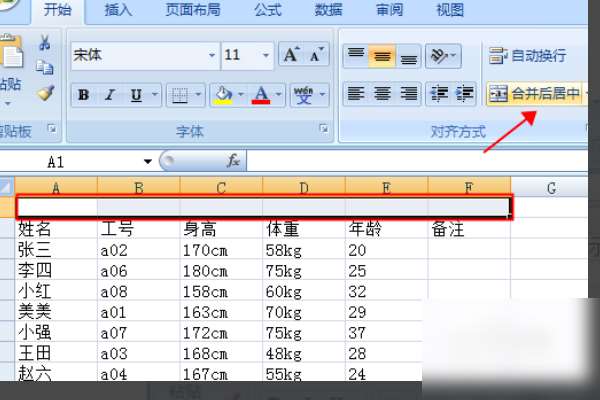Screen dimensions: 600x400
Task: Align text right
Action: point(408,93)
